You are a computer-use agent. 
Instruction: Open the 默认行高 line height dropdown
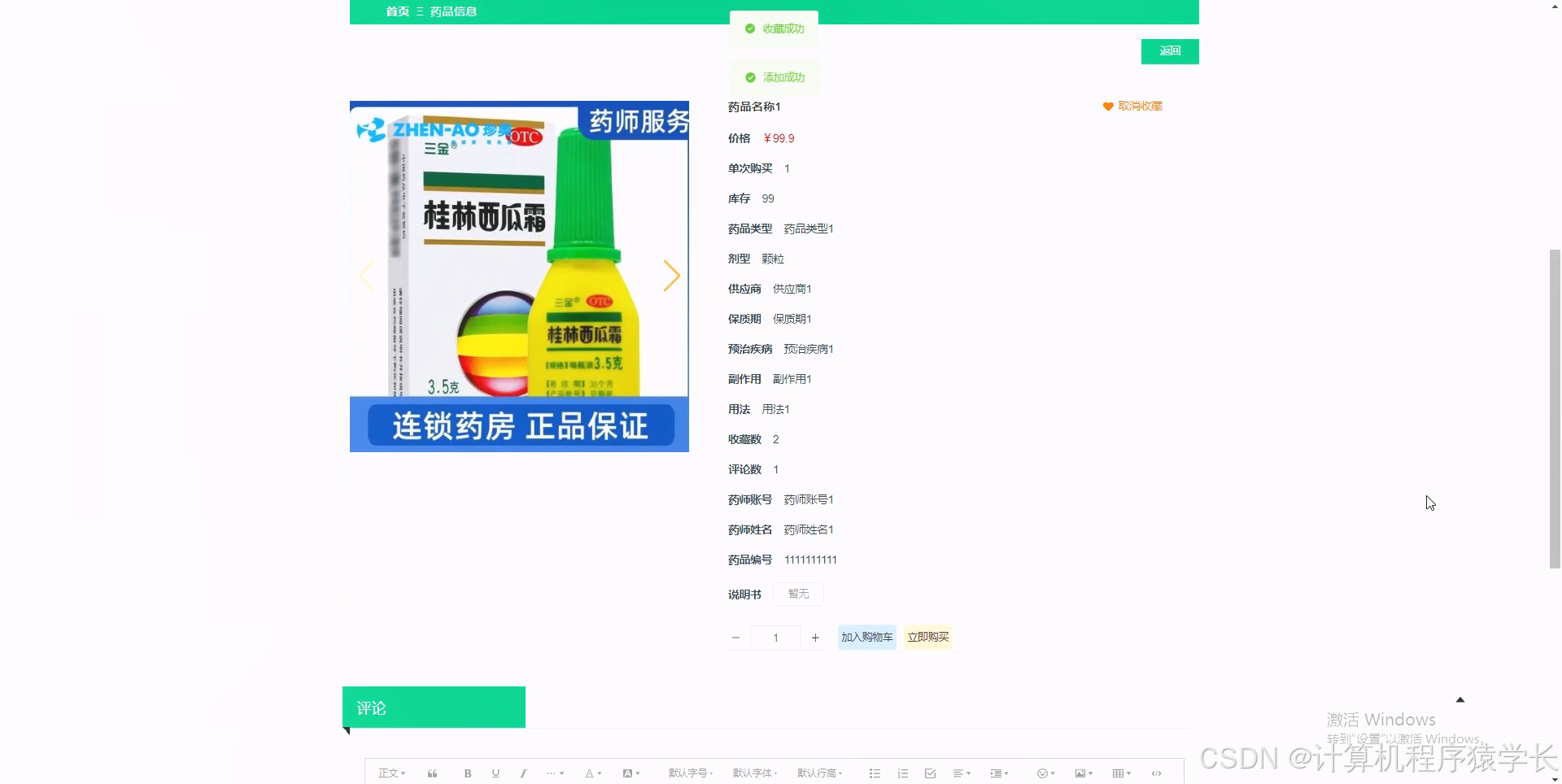819,773
